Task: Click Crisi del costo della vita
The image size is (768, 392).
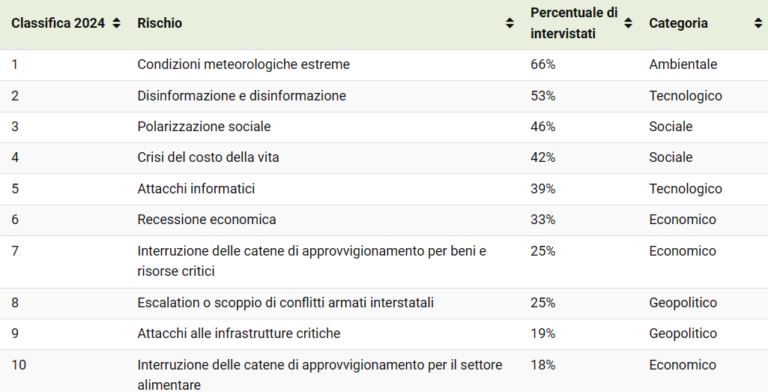Action: [x=208, y=157]
